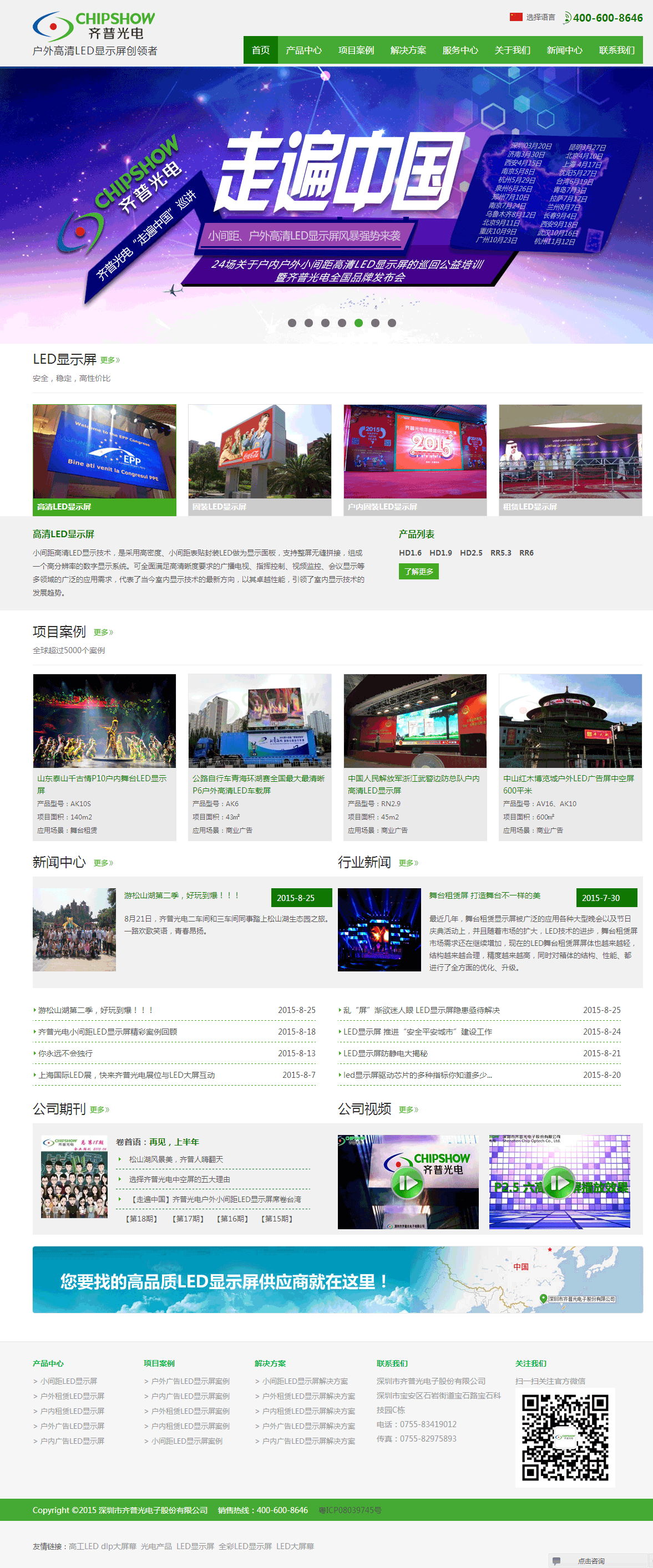Image resolution: width=653 pixels, height=1568 pixels.
Task: Click the CHIPSHOW 齐普光电 header logo
Action: point(94,26)
